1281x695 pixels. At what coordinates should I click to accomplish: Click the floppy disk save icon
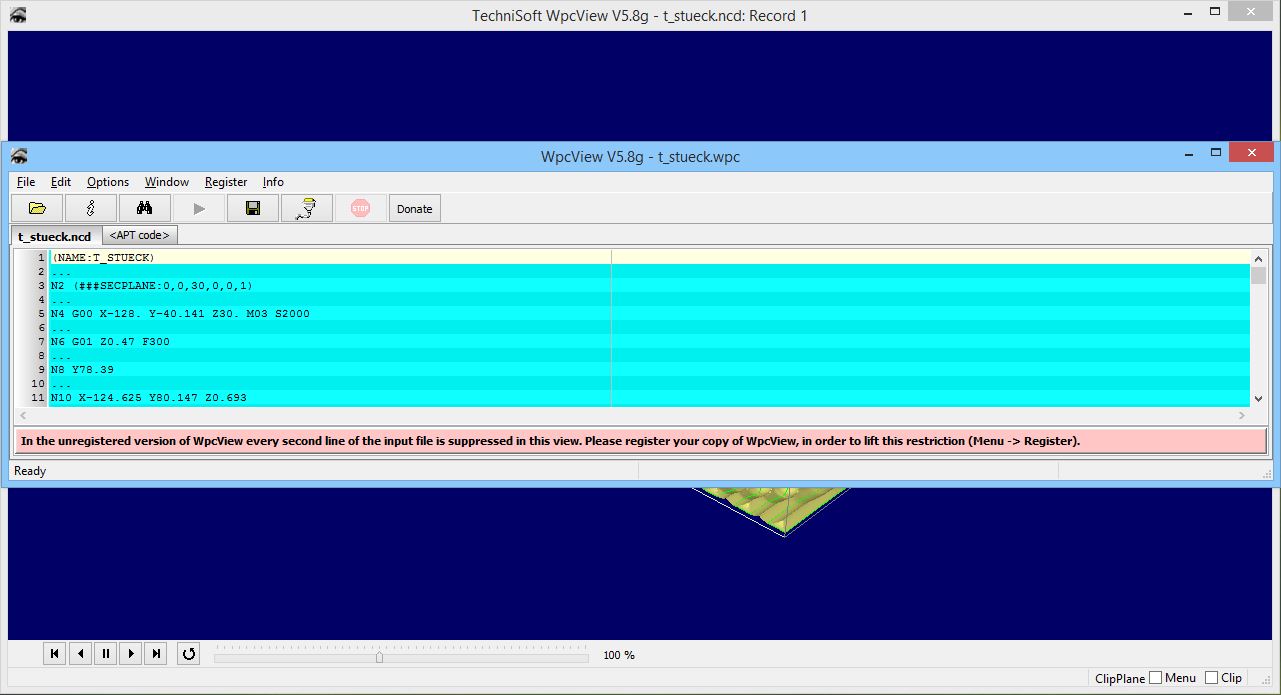click(x=253, y=208)
